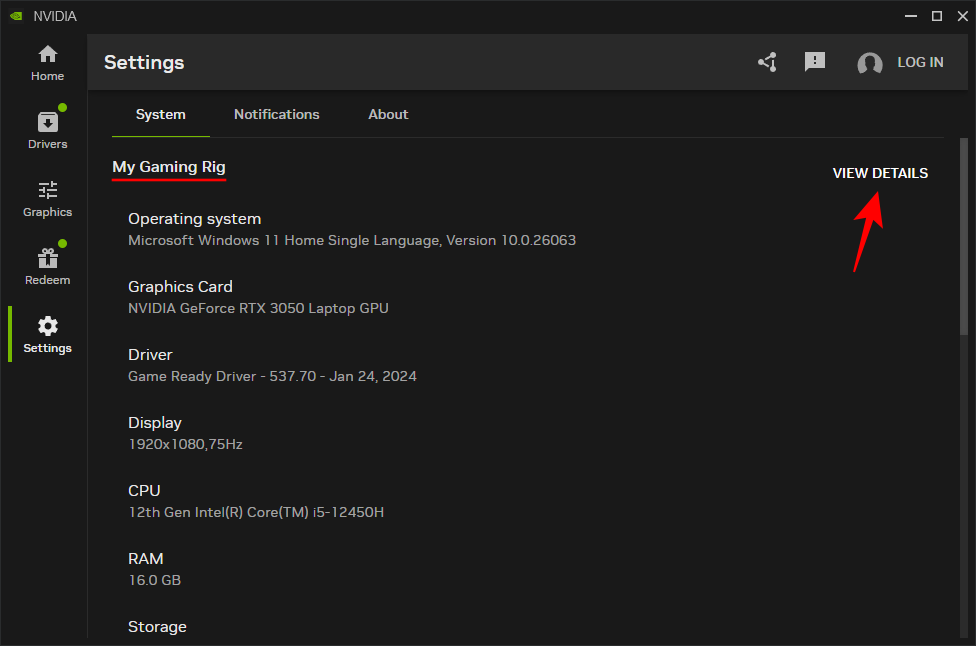Open the feedback exclamation icon
Image resolution: width=976 pixels, height=646 pixels.
[x=815, y=62]
